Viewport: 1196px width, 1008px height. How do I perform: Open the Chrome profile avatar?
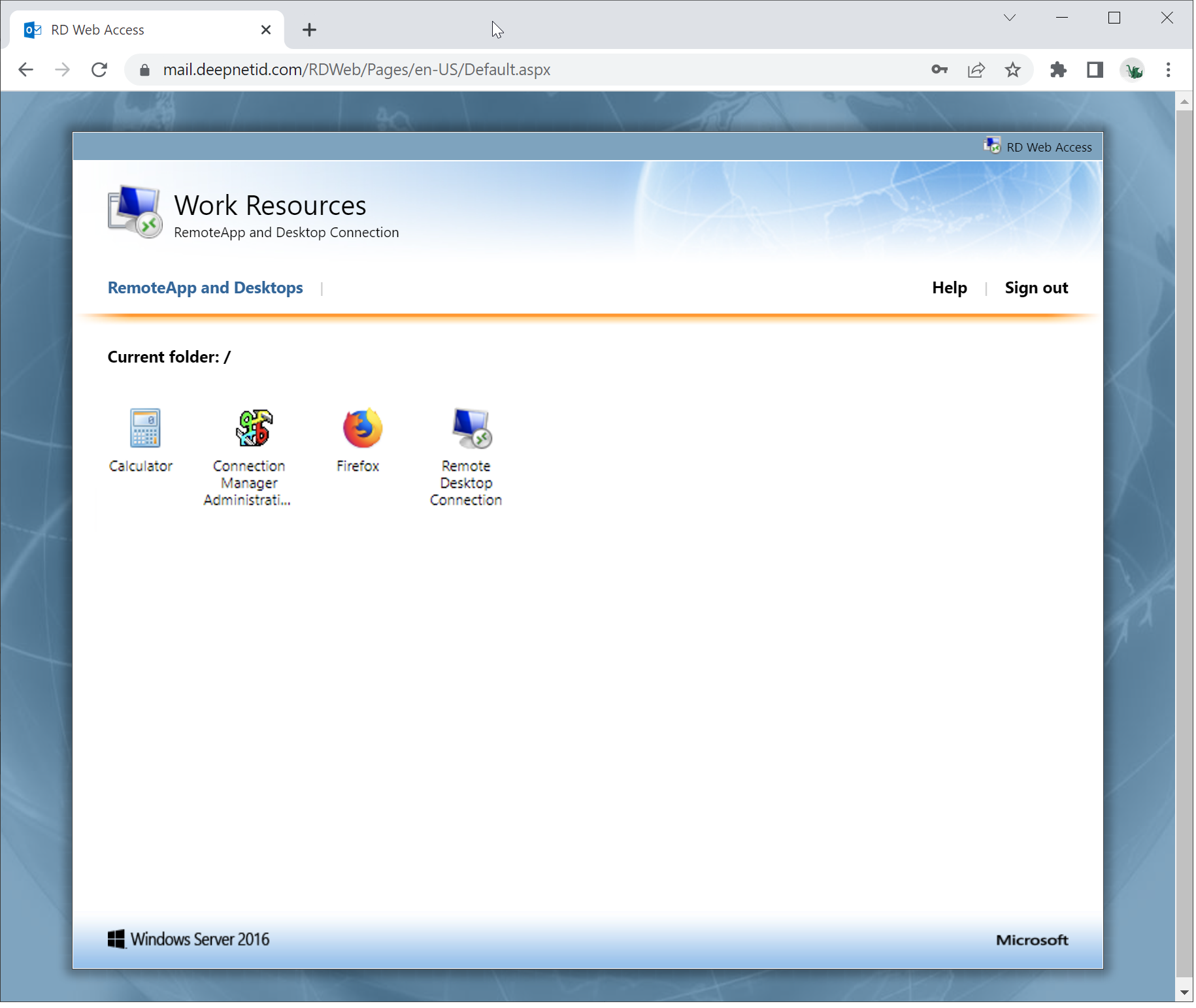(x=1133, y=70)
